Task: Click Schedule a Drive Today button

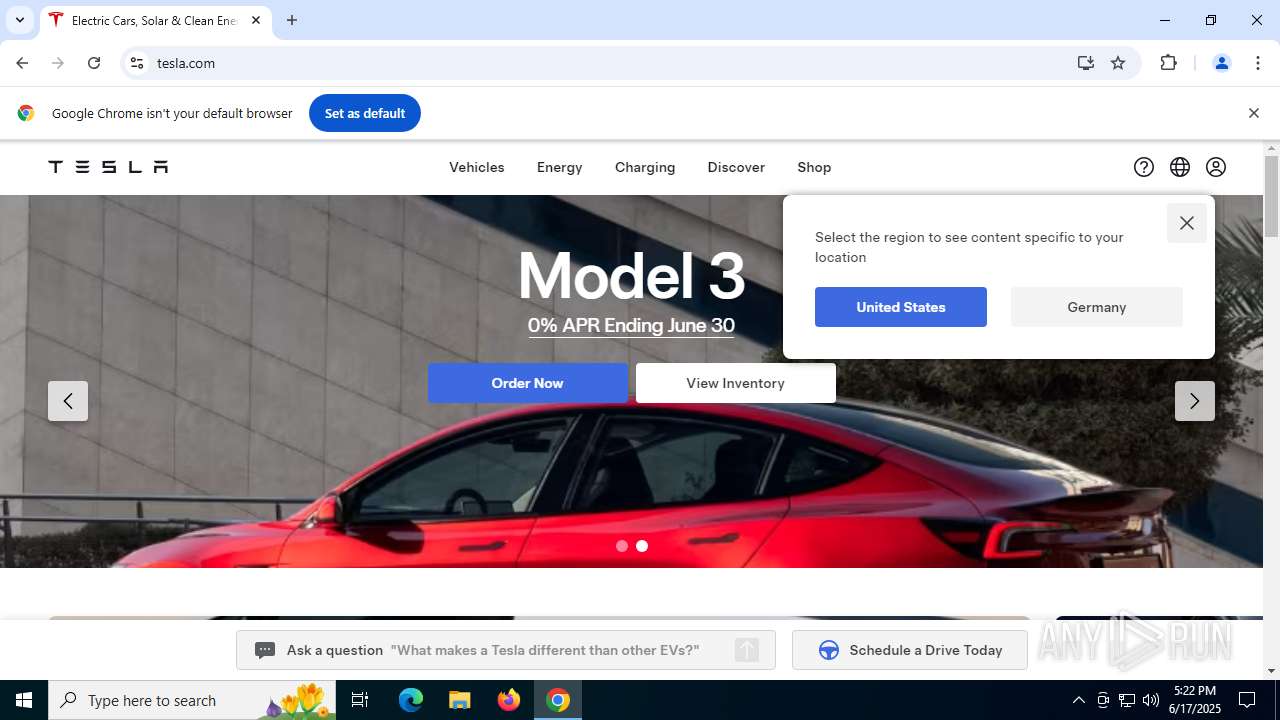Action: (x=910, y=650)
